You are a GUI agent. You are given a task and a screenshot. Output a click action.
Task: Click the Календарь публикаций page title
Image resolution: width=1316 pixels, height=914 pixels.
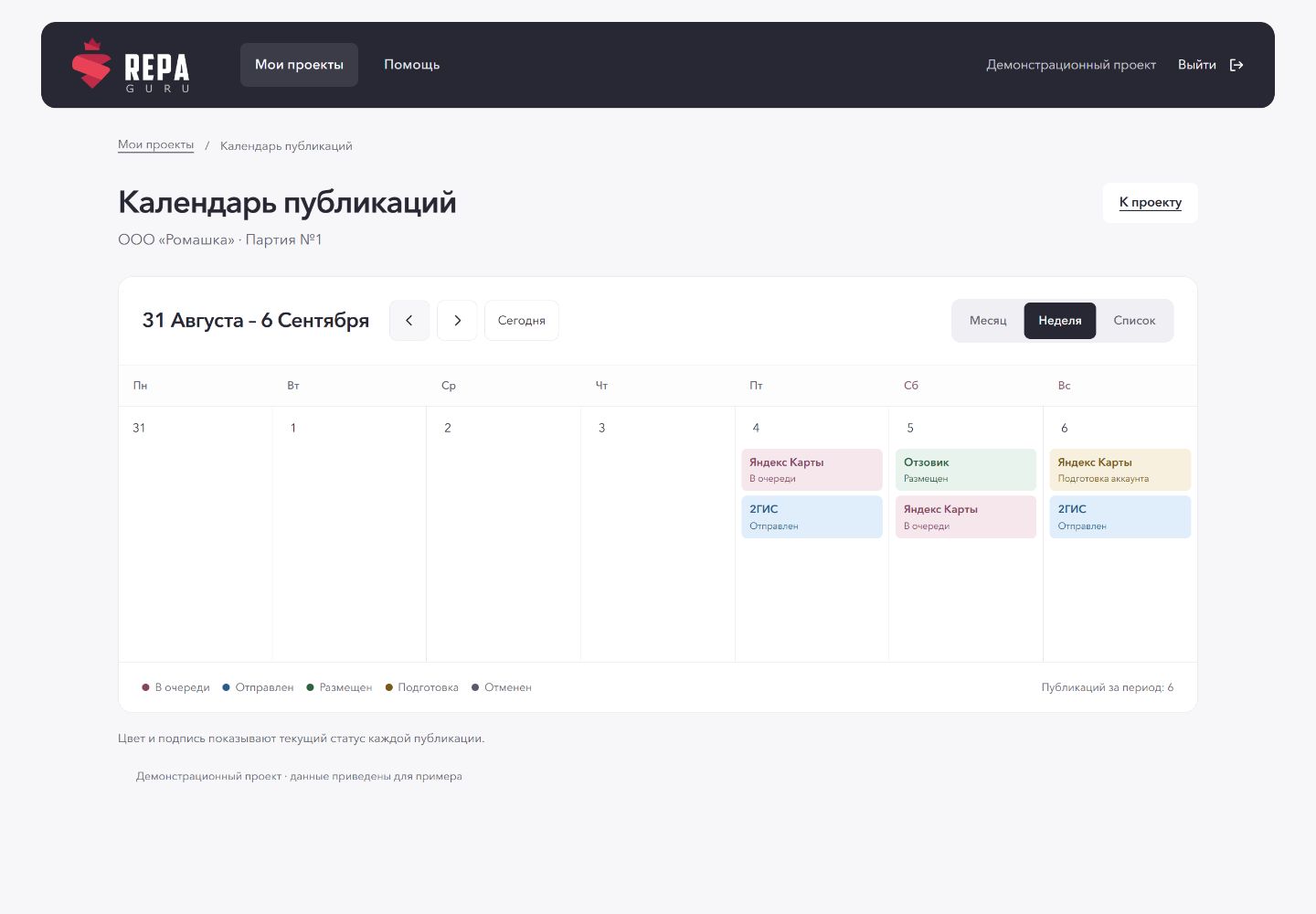(x=287, y=202)
